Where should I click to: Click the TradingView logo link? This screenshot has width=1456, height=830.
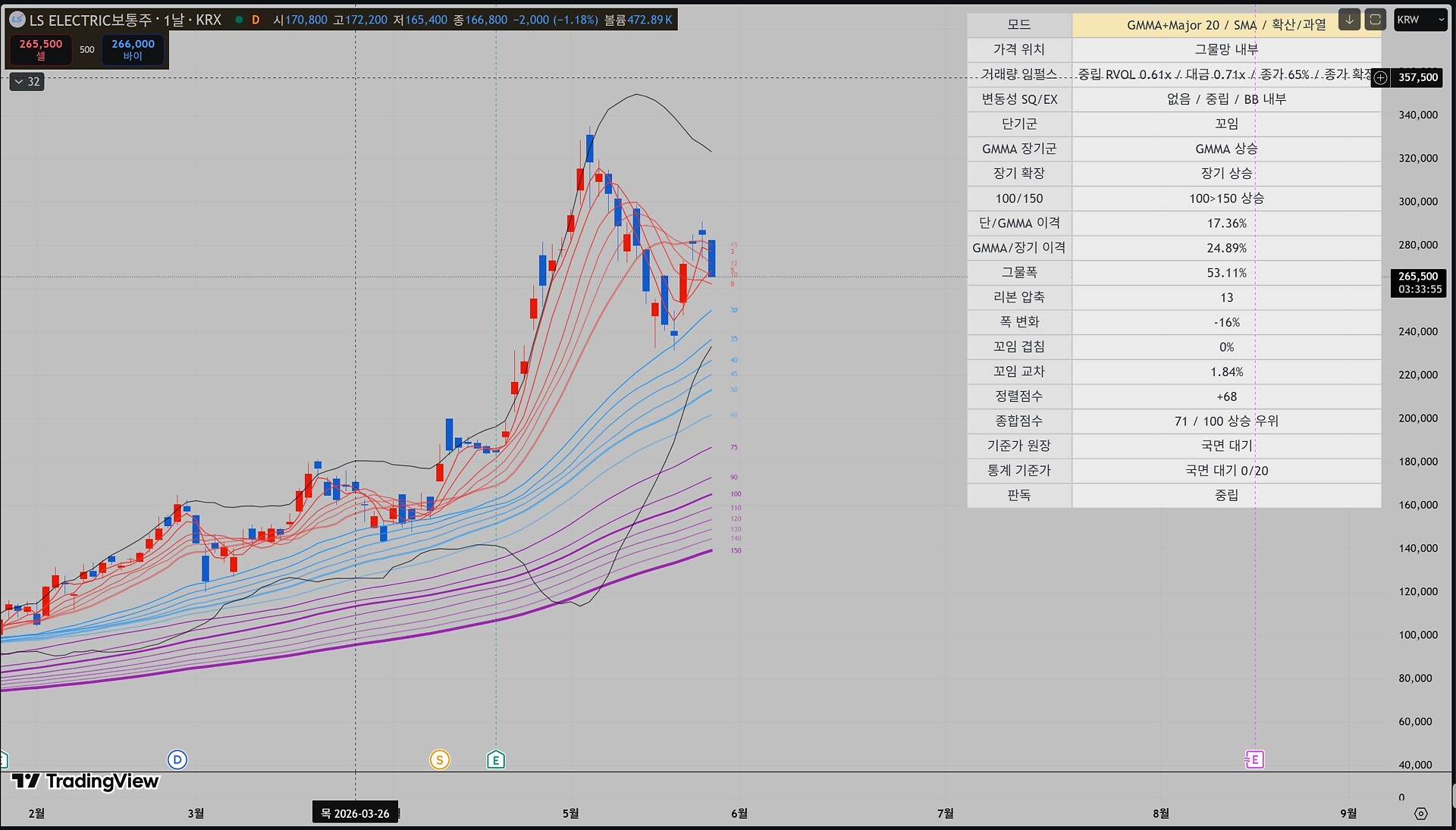pos(85,781)
